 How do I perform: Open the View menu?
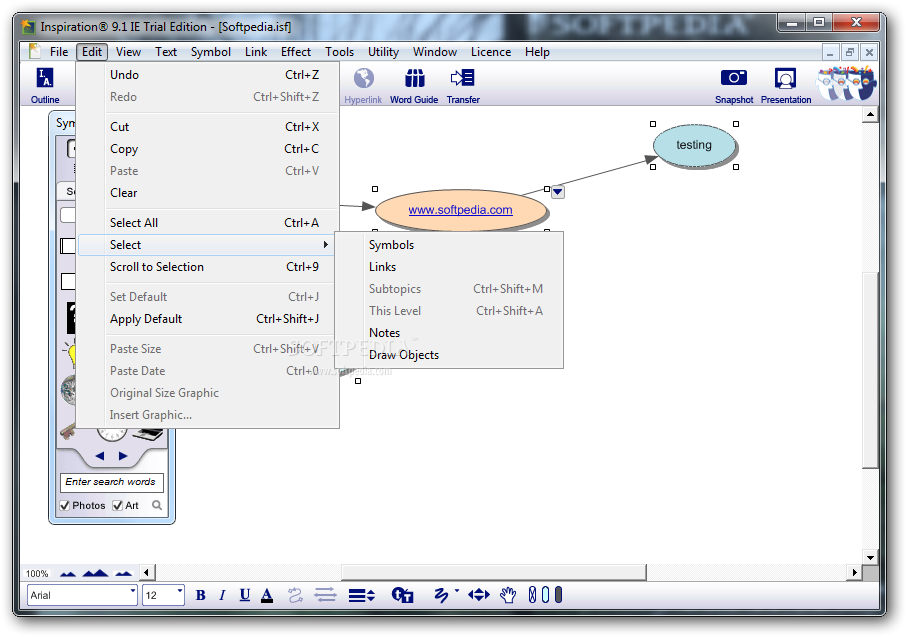pyautogui.click(x=128, y=52)
